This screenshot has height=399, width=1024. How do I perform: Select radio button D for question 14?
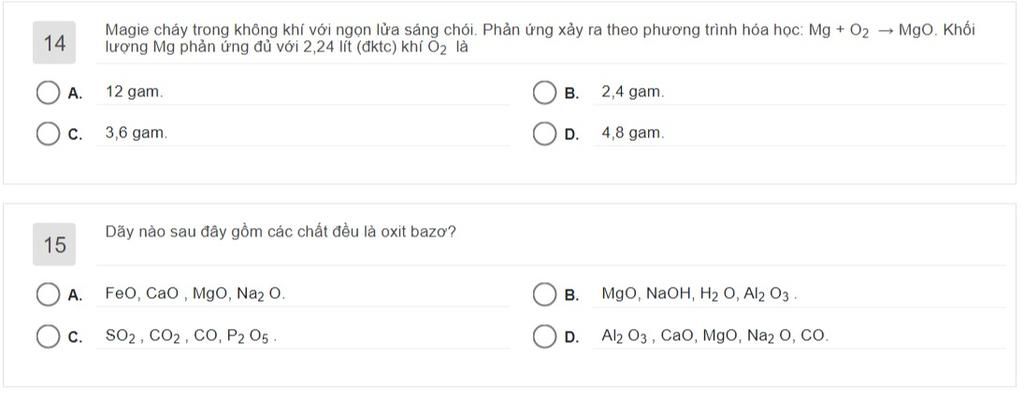(544, 134)
